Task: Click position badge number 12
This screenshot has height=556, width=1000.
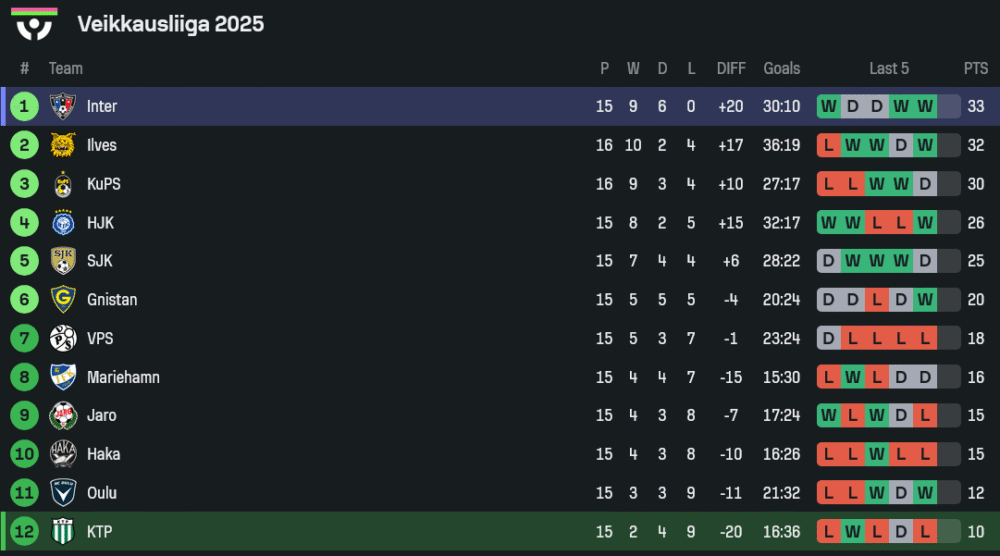Action: 24,532
